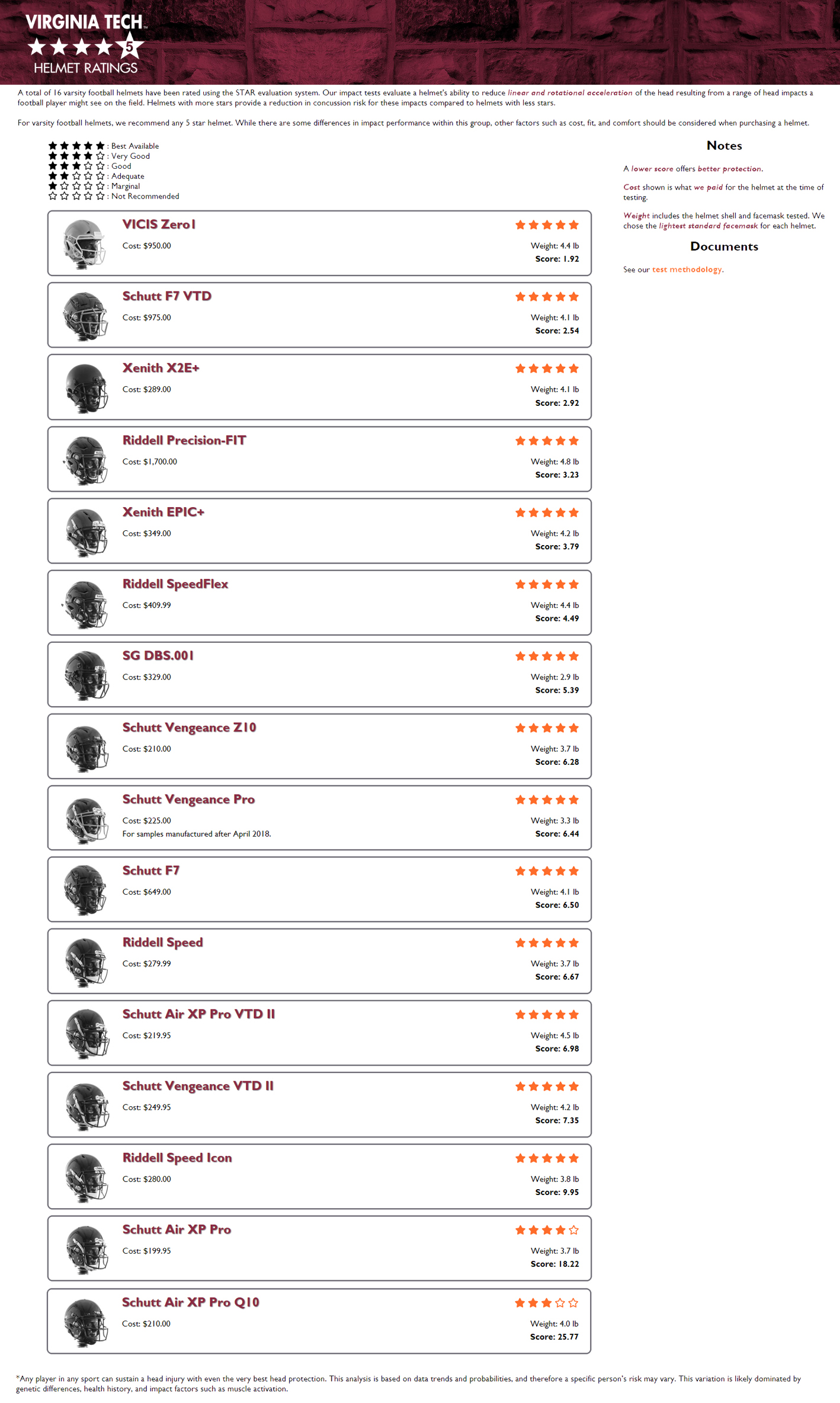Click the Xenith X2E+ helmet thumbnail
840x1403 pixels.
pos(86,387)
